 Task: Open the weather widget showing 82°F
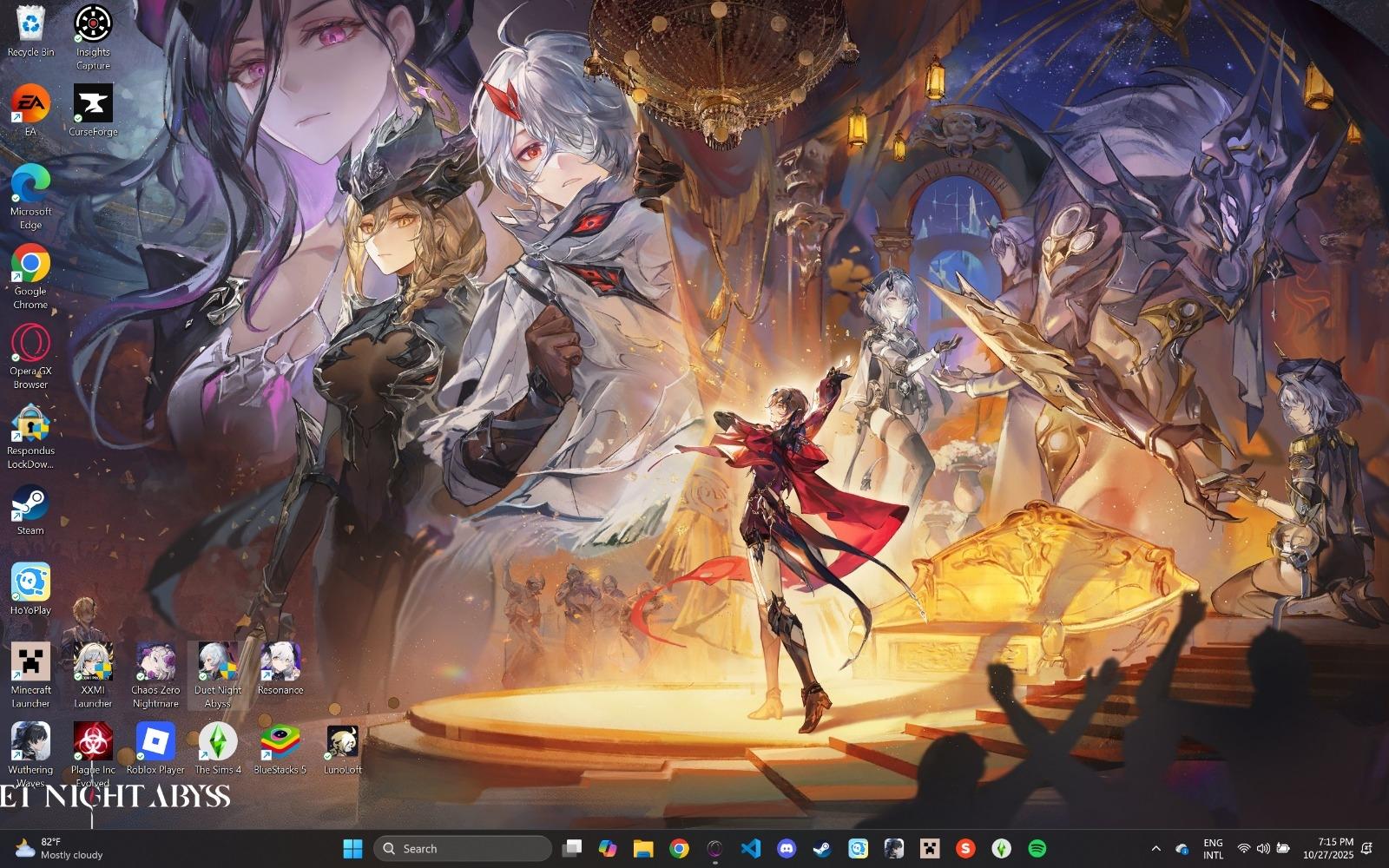[x=59, y=848]
